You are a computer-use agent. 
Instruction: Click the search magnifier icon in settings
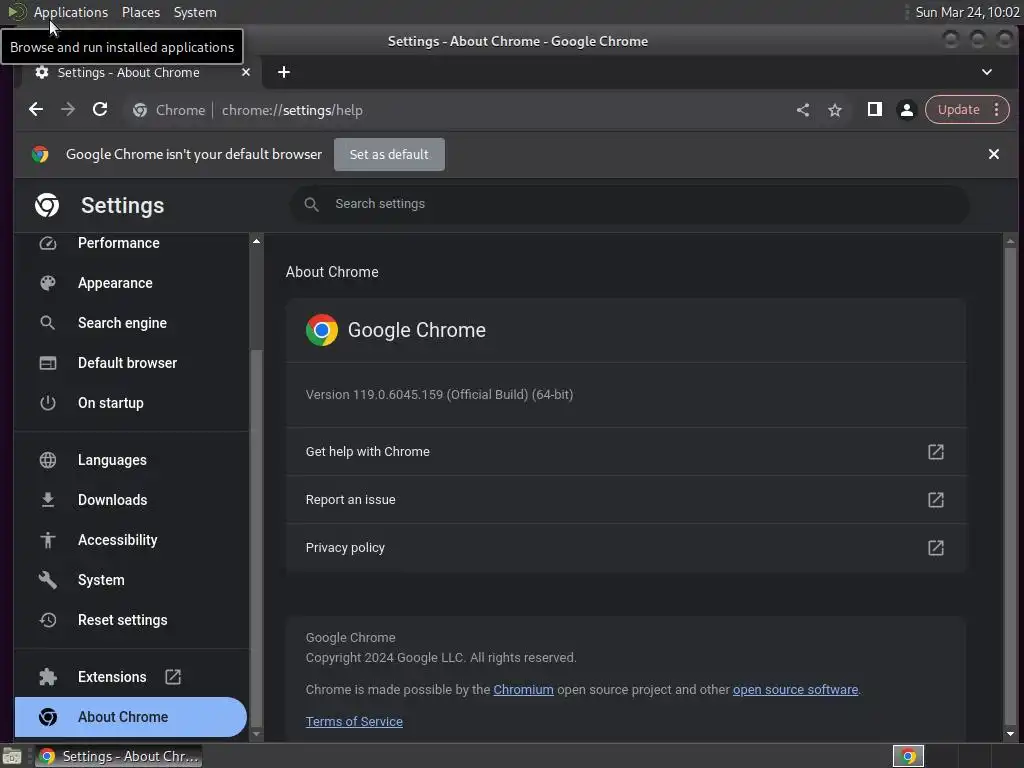[312, 204]
